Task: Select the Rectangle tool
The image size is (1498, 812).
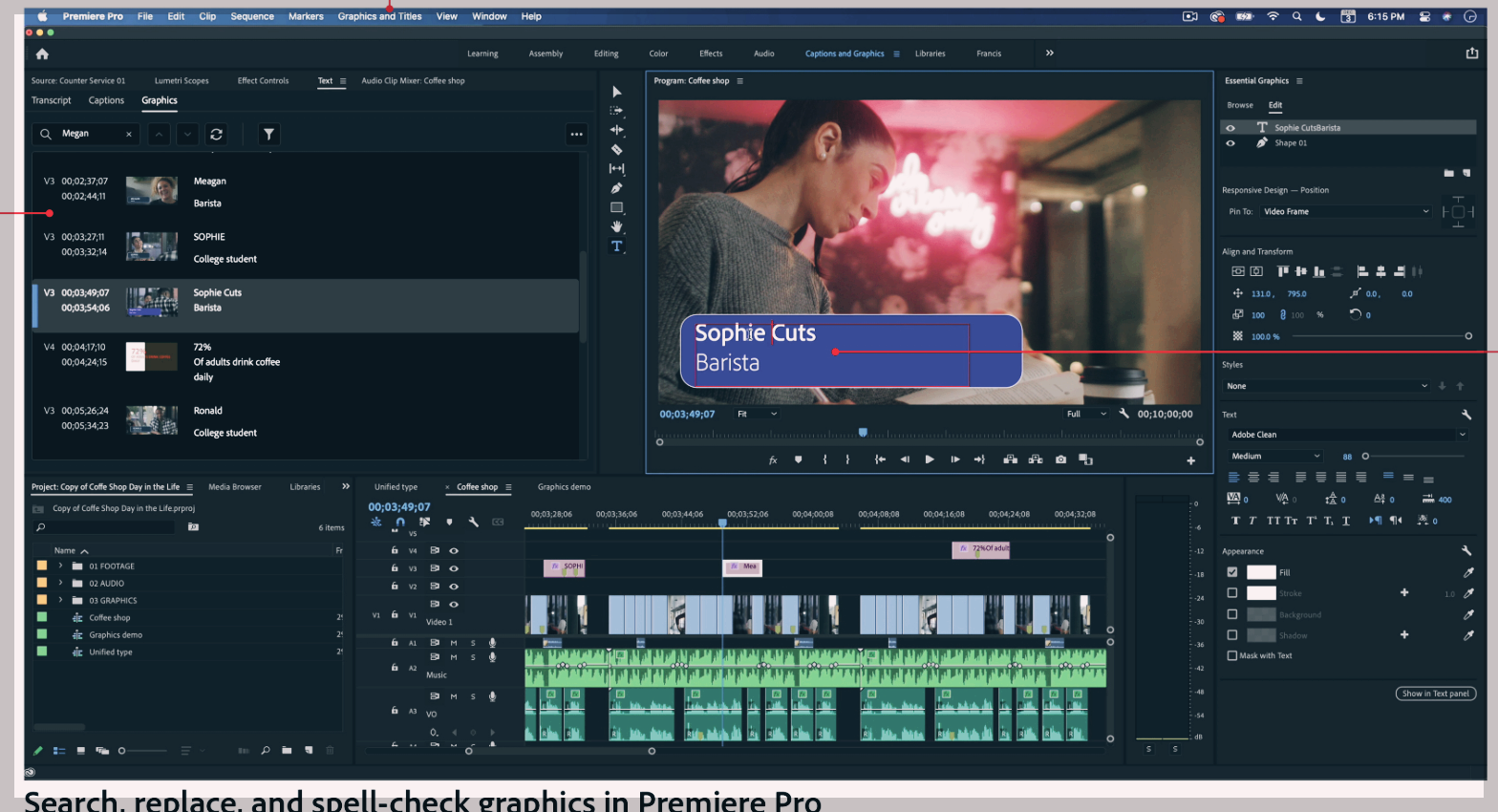Action: (617, 207)
